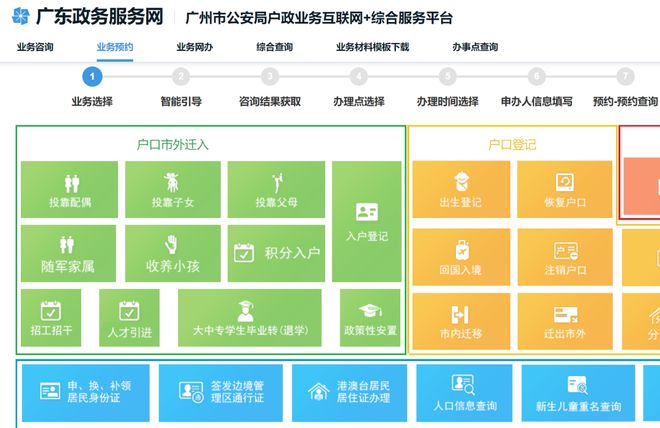
Task: Open 港澳台居民居住证办理 house tile
Action: [x=349, y=393]
